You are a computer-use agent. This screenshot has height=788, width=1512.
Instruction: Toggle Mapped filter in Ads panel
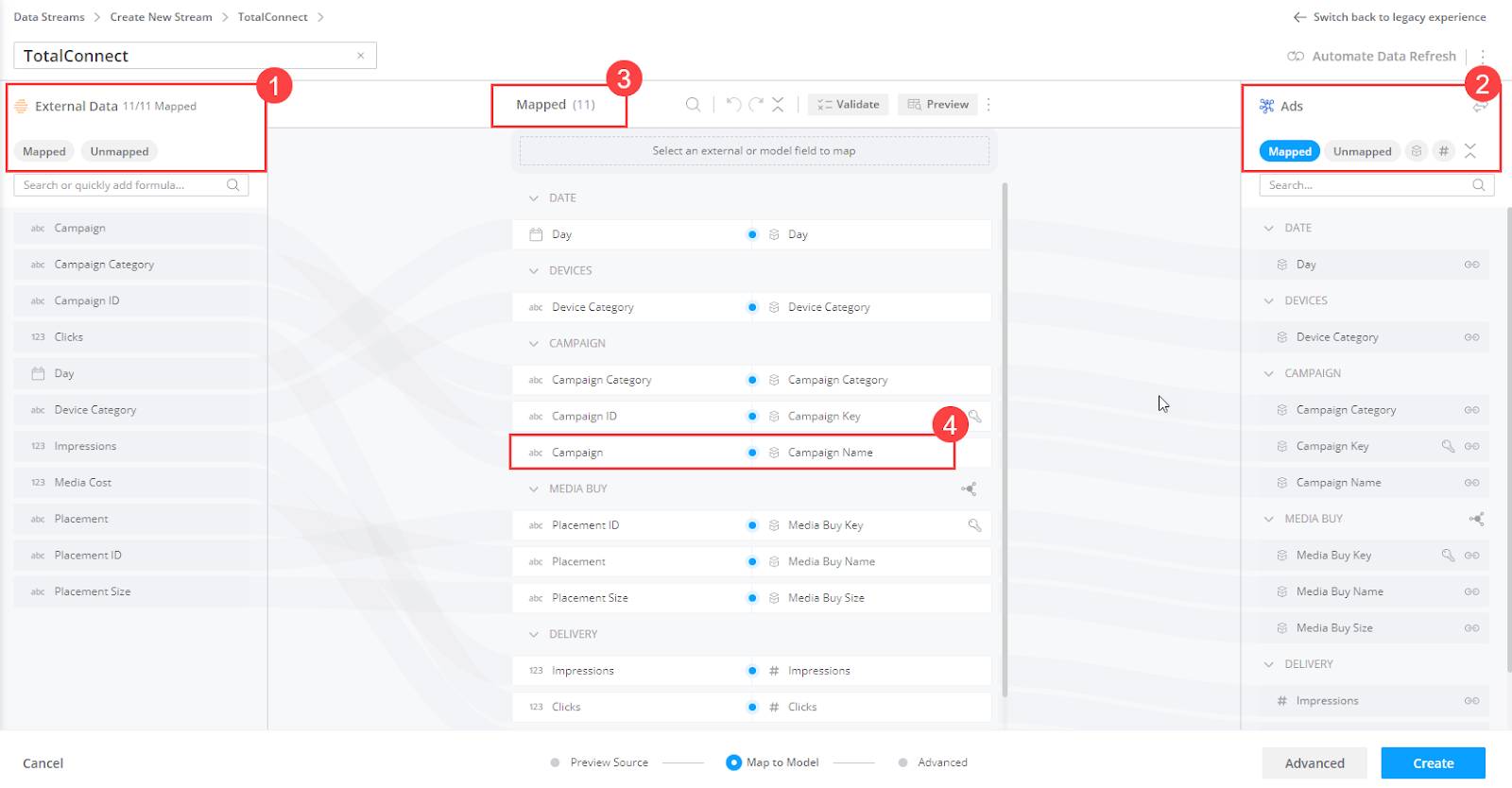(x=1290, y=151)
